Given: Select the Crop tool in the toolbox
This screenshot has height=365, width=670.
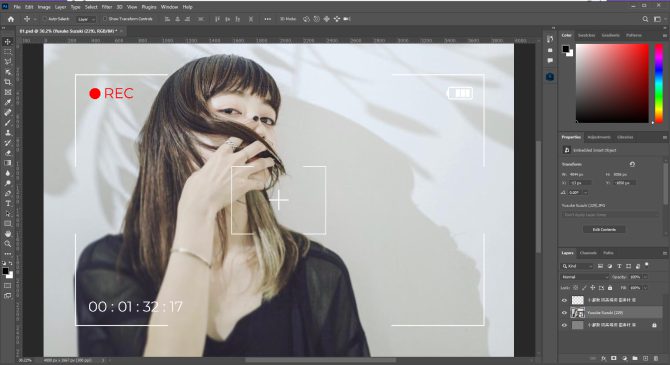Looking at the screenshot, I should coord(8,82).
